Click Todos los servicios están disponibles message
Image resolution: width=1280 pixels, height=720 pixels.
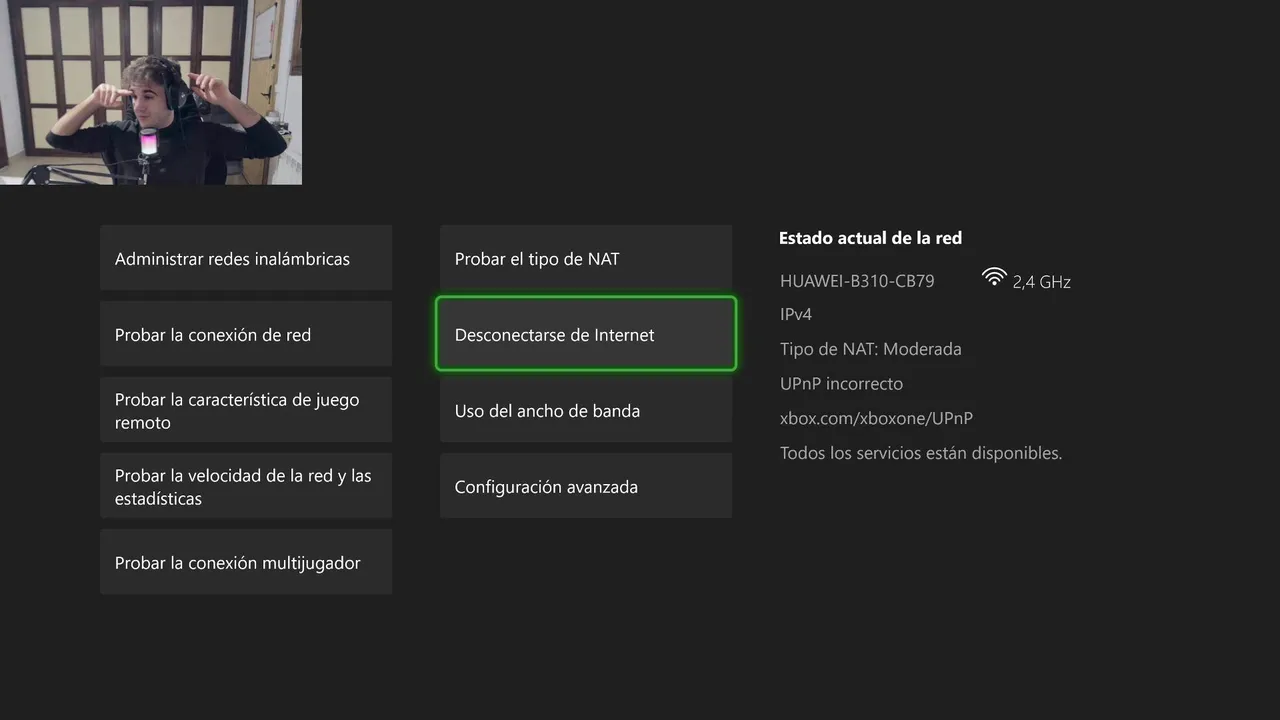(920, 453)
